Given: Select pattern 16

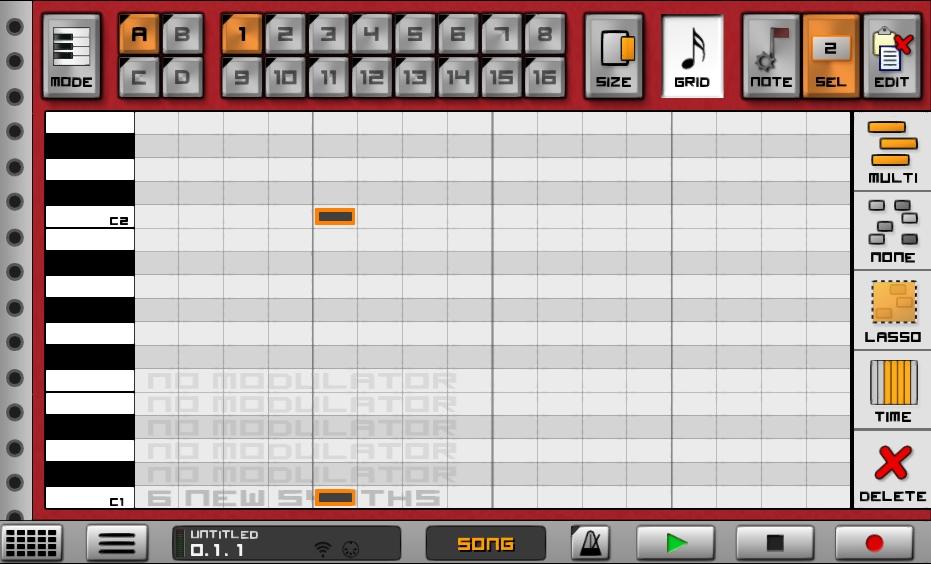Looking at the screenshot, I should pos(544,77).
